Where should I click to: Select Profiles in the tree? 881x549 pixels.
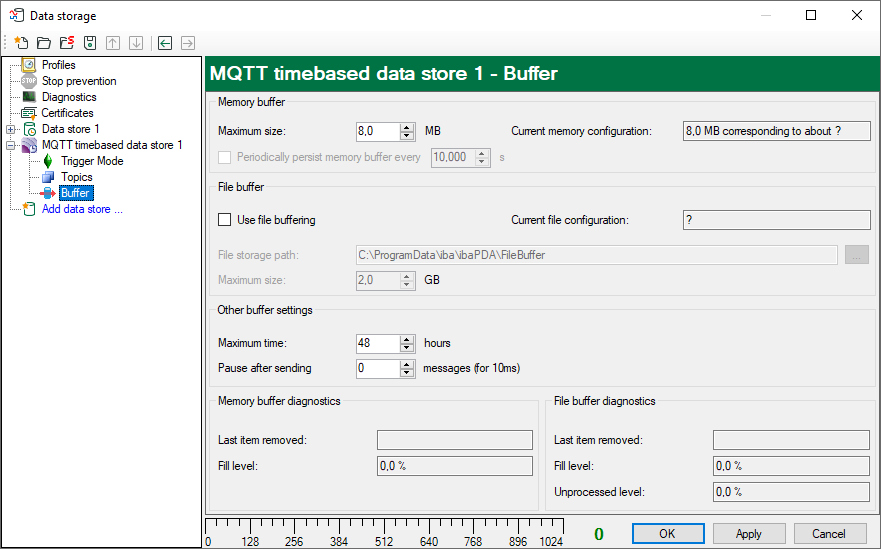[x=58, y=65]
